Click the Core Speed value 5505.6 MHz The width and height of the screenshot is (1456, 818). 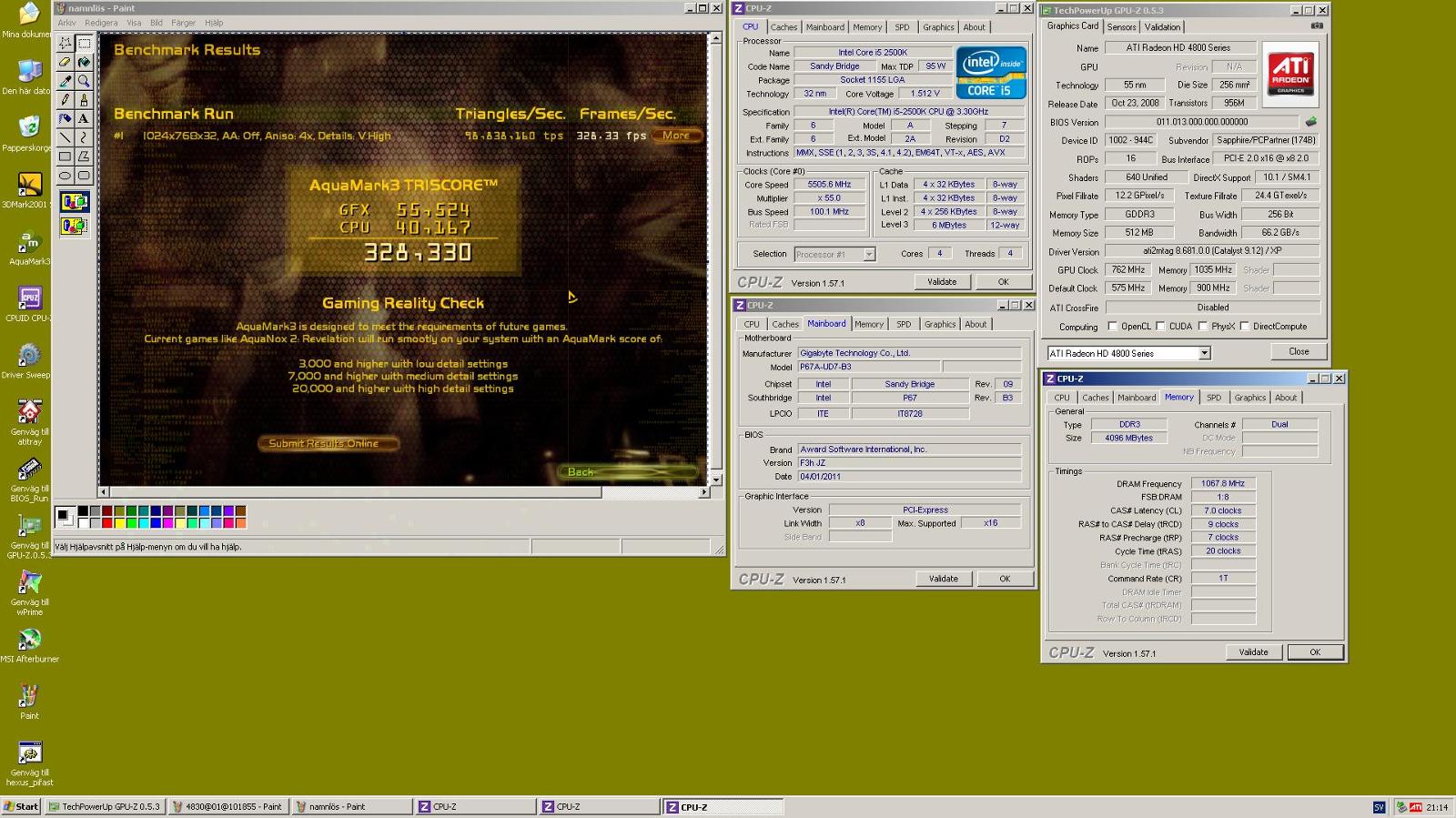point(829,185)
